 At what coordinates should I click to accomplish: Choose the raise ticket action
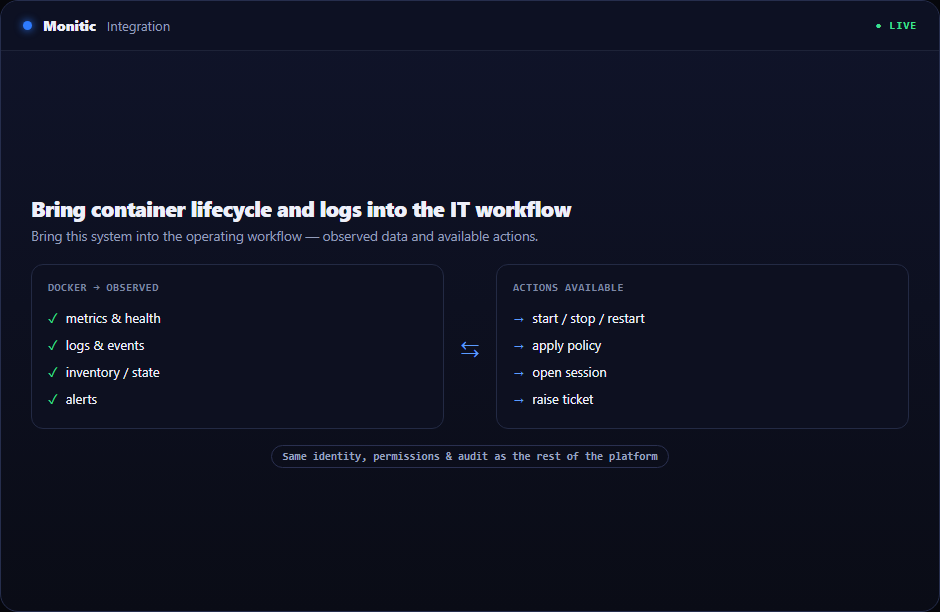tap(562, 399)
